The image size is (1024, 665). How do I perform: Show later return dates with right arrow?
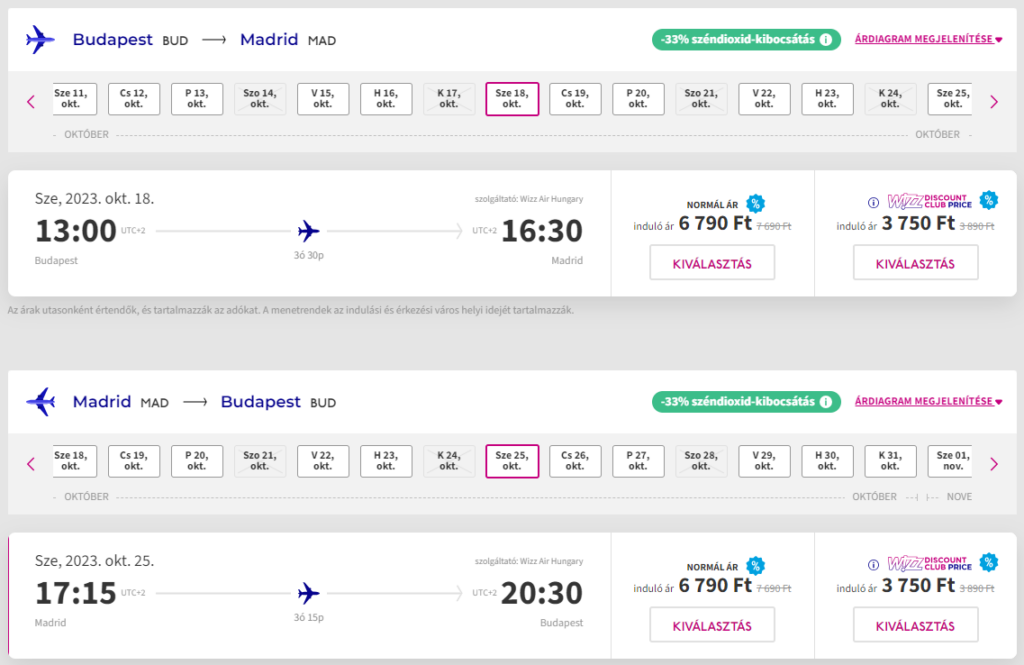[x=994, y=464]
